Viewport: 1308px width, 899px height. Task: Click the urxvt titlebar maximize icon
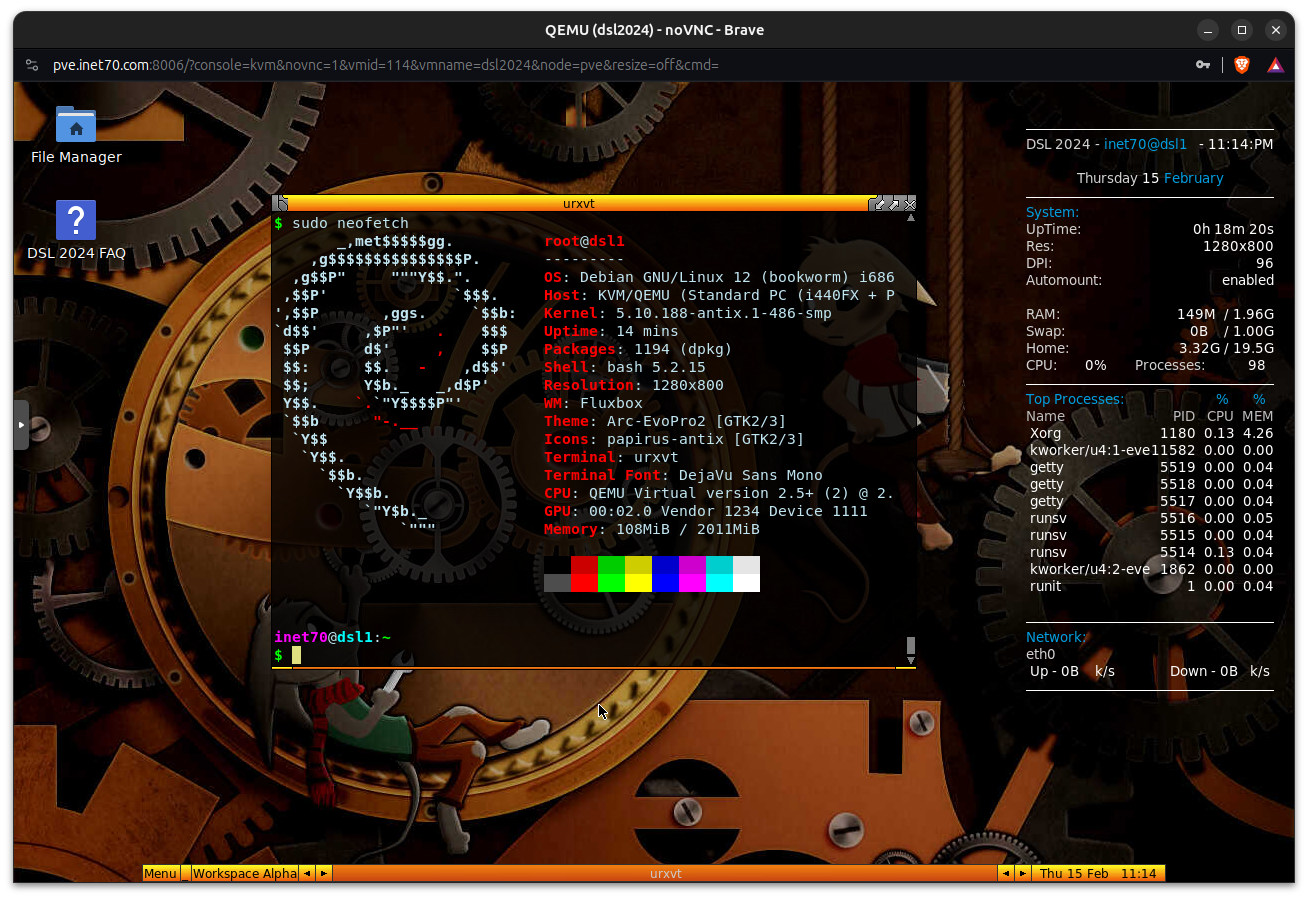coord(893,204)
